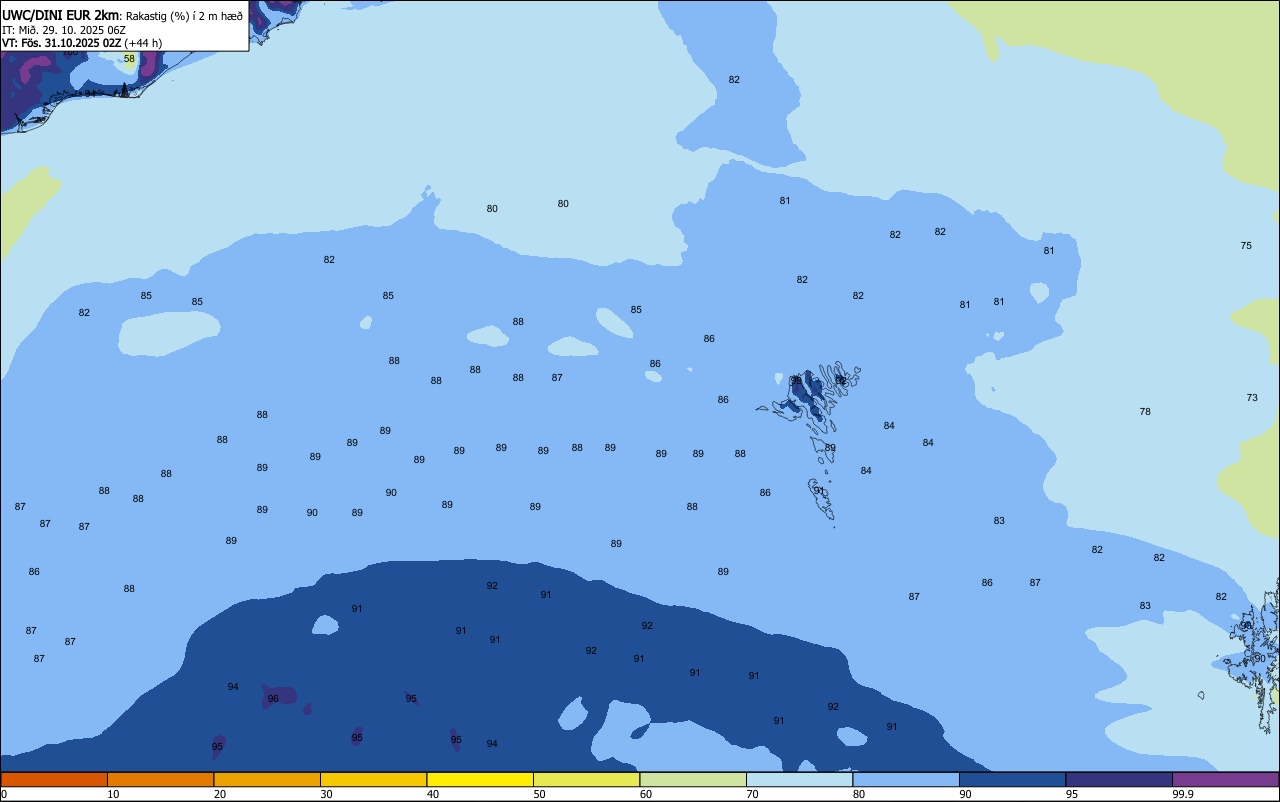1280x802 pixels.
Task: Click the '0' tick label on the color scale
Action: tap(4, 794)
